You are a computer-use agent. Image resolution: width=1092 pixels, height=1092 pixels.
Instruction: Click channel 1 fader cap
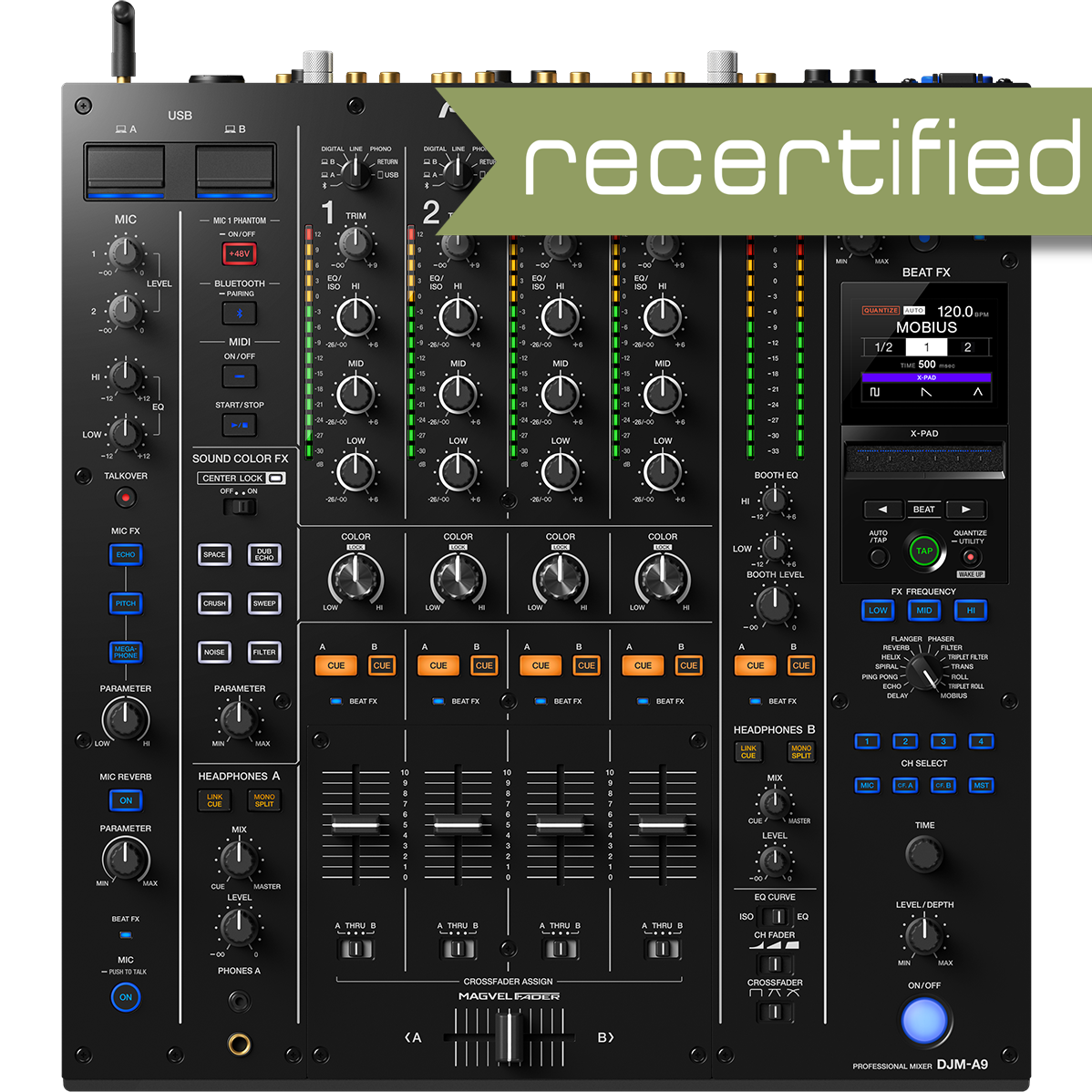coord(355,825)
